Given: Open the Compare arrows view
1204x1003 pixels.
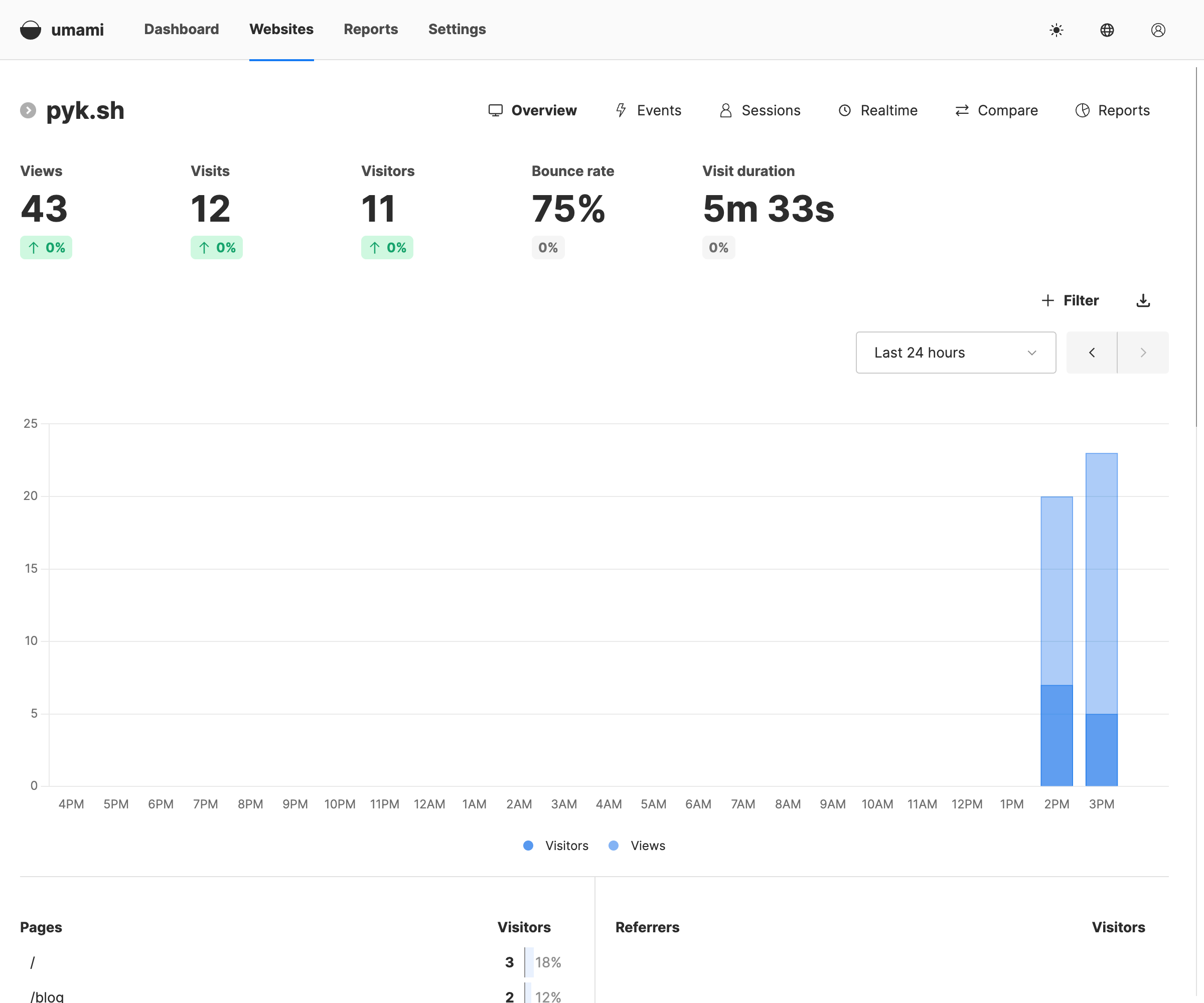Looking at the screenshot, I should 996,110.
